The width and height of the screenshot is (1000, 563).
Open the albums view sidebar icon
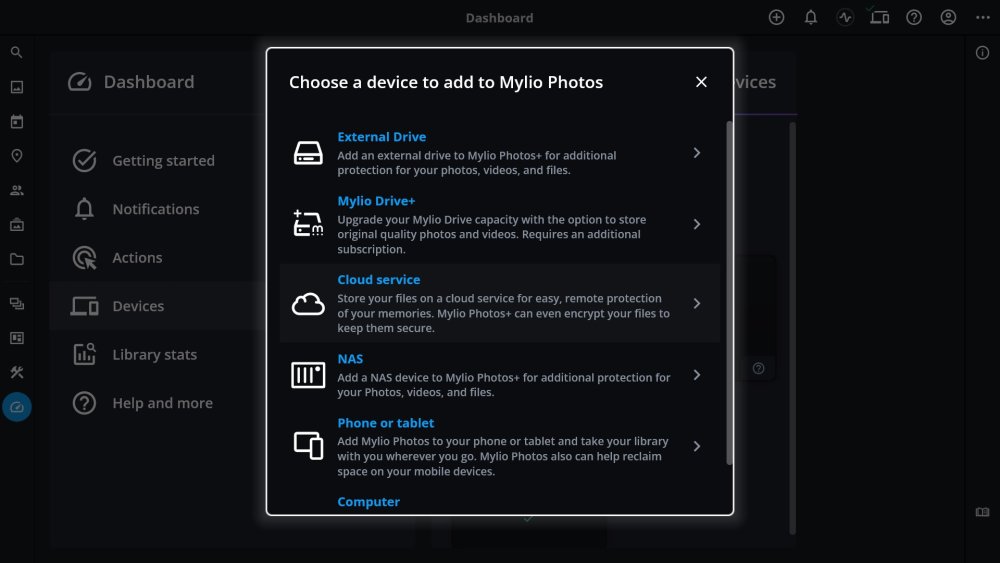pos(17,224)
